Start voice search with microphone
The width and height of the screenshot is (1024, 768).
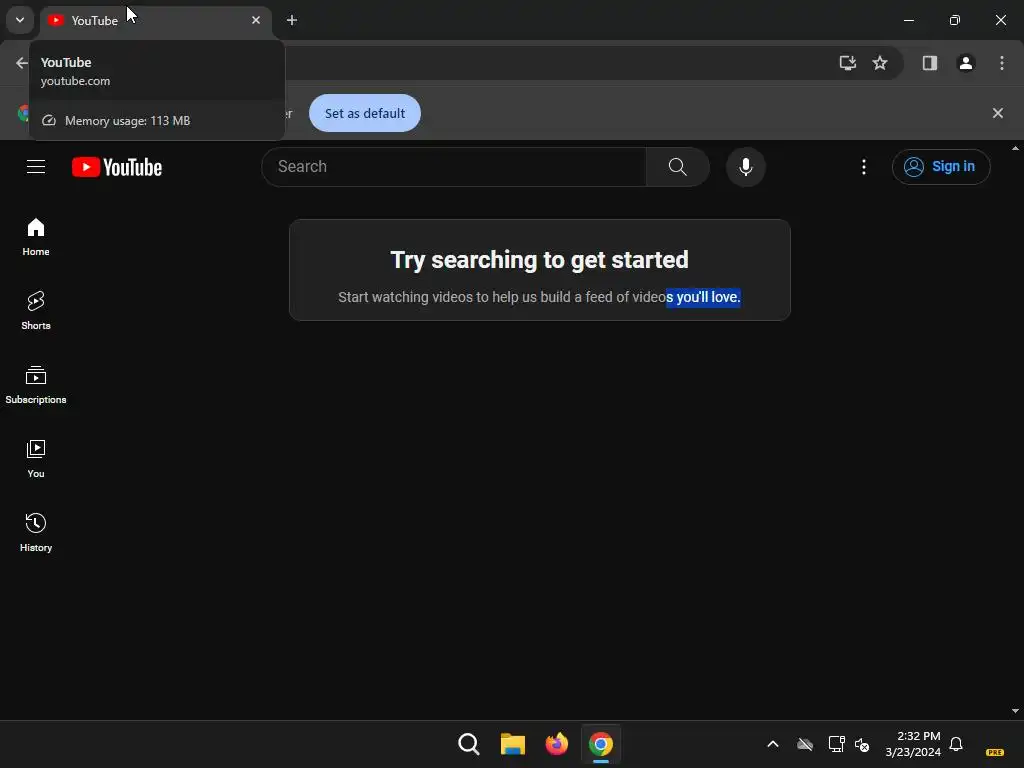tap(745, 167)
